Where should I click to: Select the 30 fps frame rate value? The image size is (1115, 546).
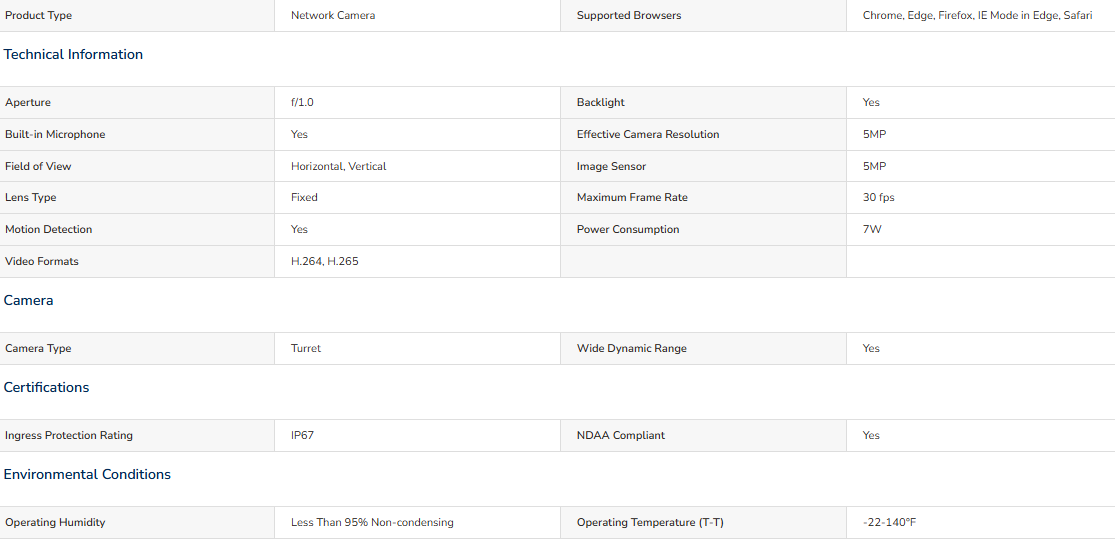pos(878,198)
